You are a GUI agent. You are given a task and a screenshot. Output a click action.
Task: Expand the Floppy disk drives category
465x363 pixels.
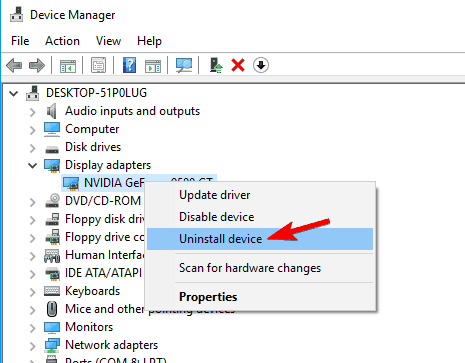pos(32,220)
